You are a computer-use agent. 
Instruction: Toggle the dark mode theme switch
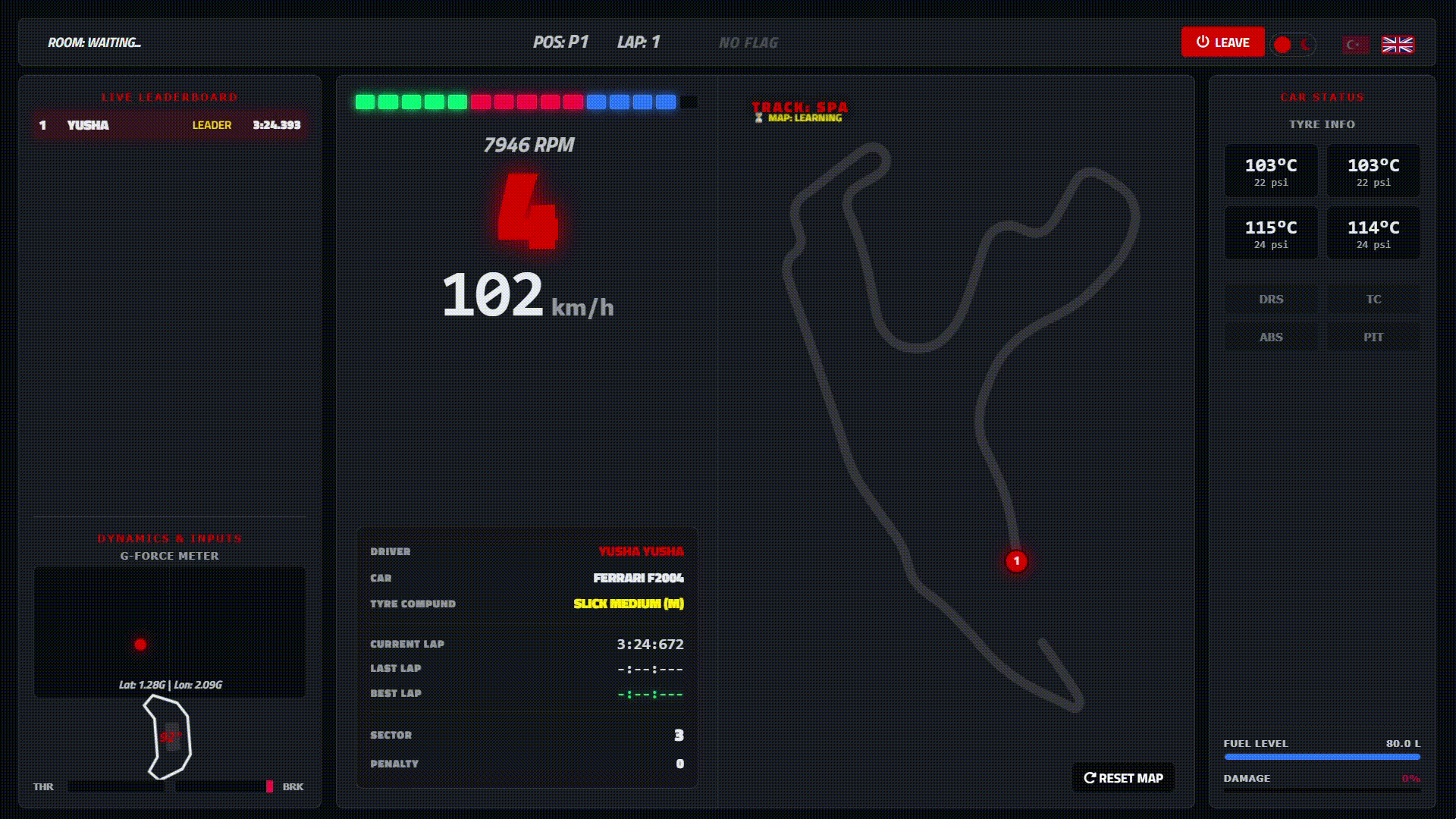click(1294, 45)
